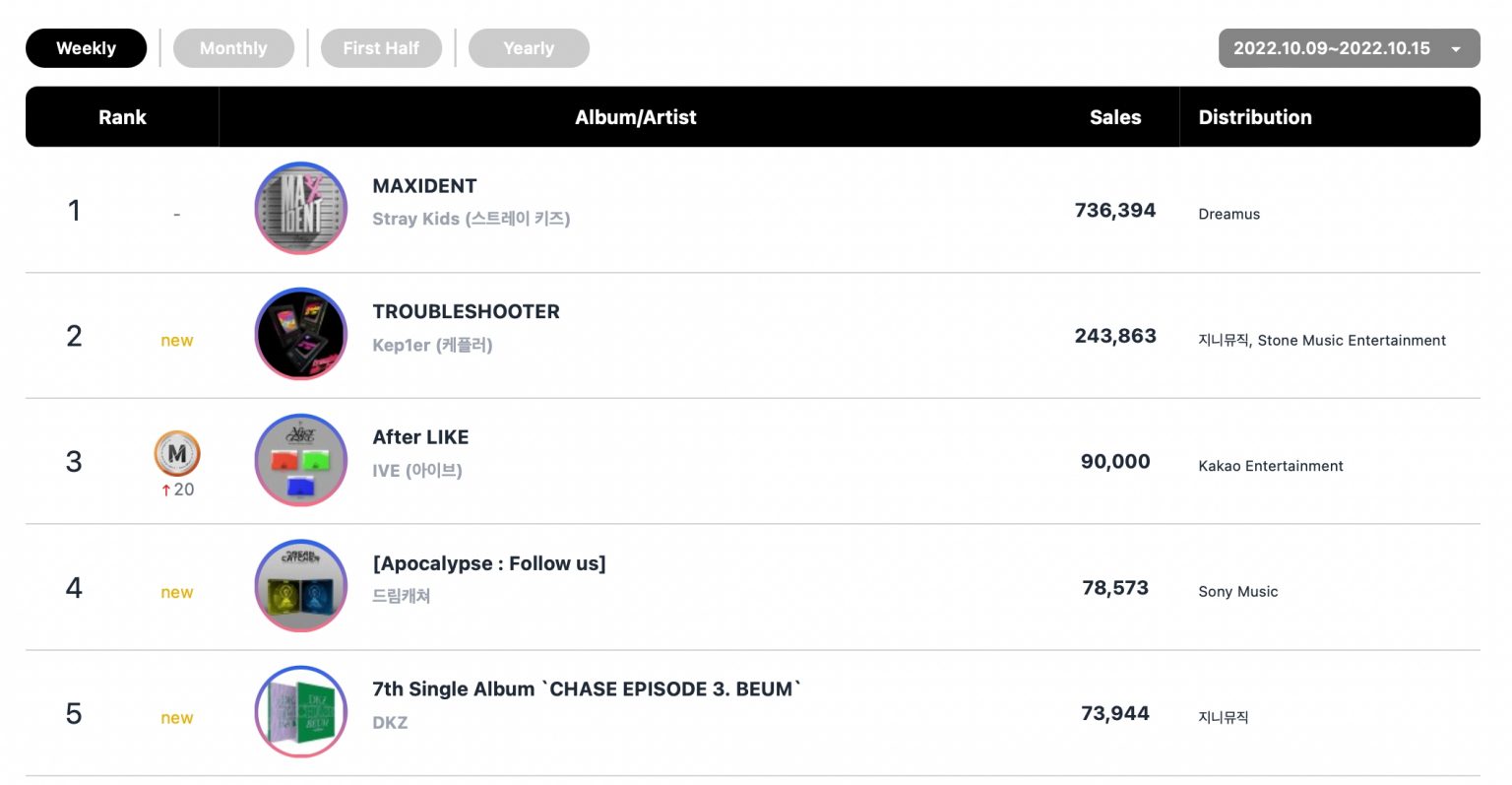Open the 7th Single Album CHASE EPISODE title

click(587, 689)
